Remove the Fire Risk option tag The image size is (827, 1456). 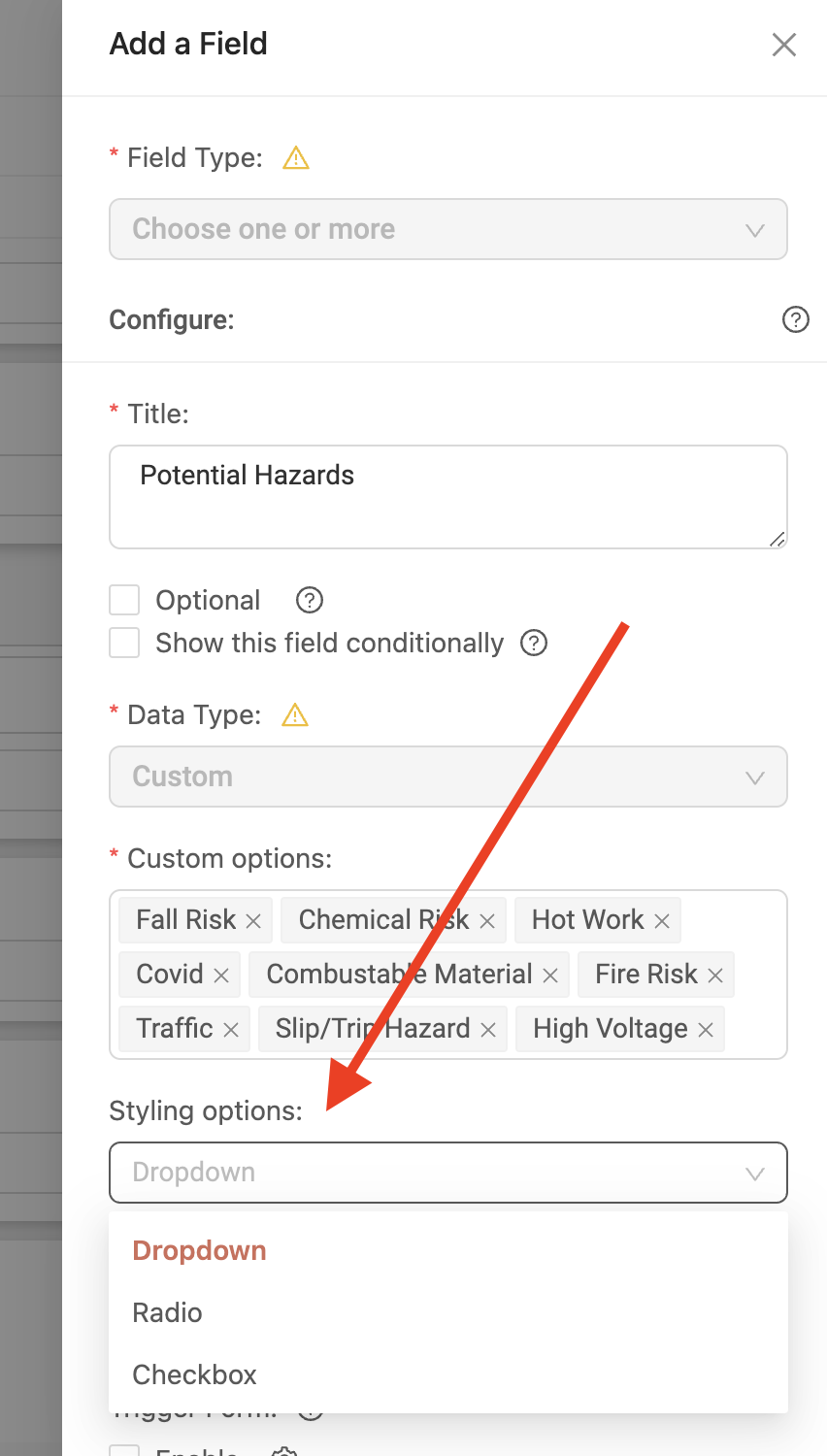(x=715, y=976)
